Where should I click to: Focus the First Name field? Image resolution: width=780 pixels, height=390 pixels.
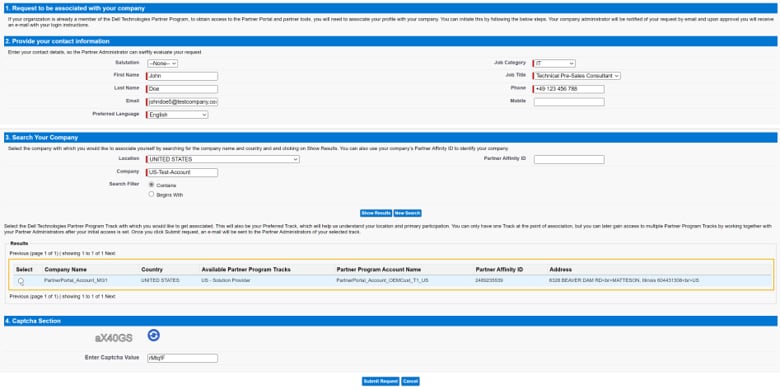pos(182,76)
